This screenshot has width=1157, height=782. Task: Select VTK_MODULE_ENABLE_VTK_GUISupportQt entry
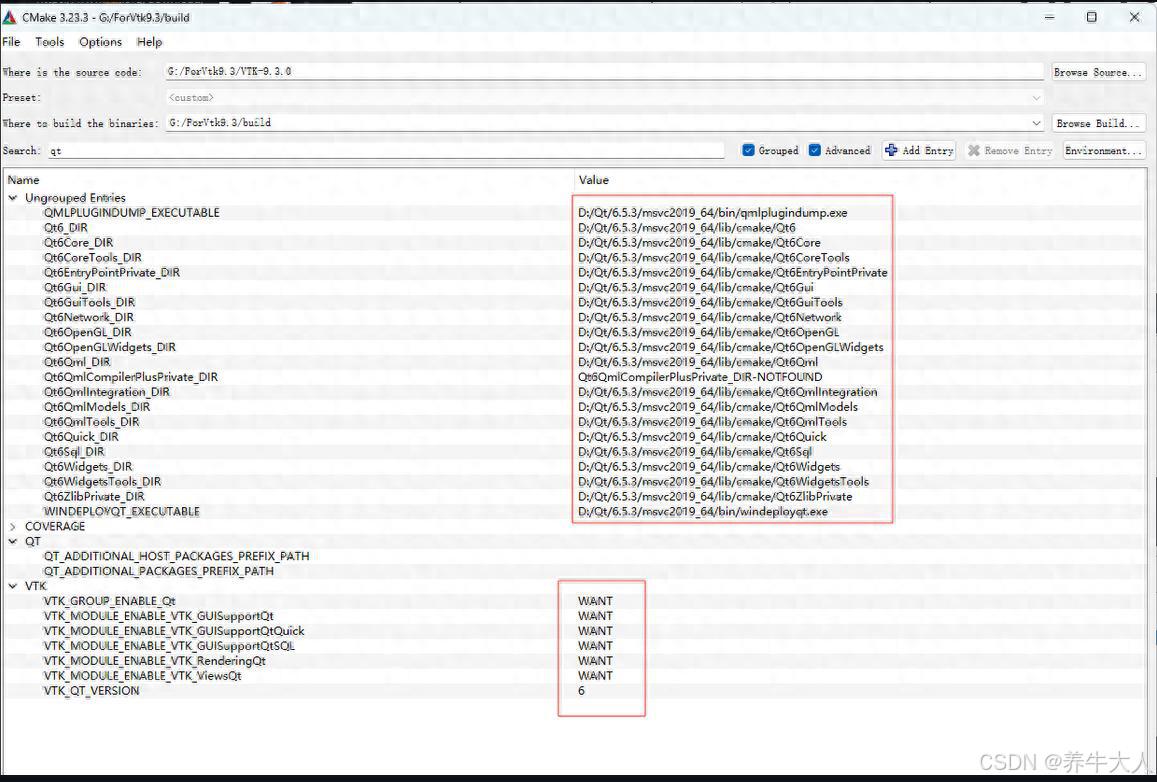pos(159,616)
